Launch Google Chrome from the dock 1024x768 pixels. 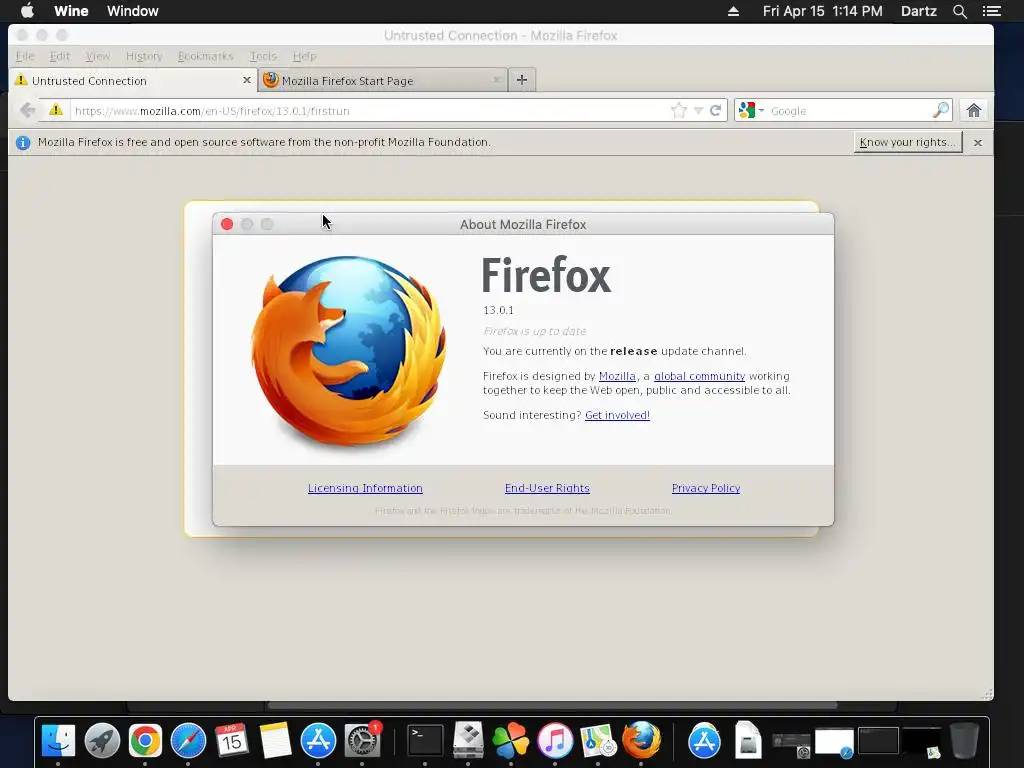145,741
